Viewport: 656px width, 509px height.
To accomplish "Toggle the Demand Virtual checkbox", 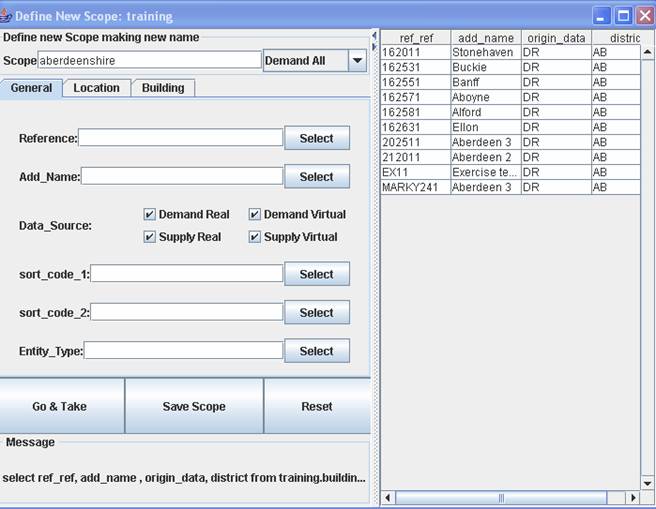I will coord(255,214).
